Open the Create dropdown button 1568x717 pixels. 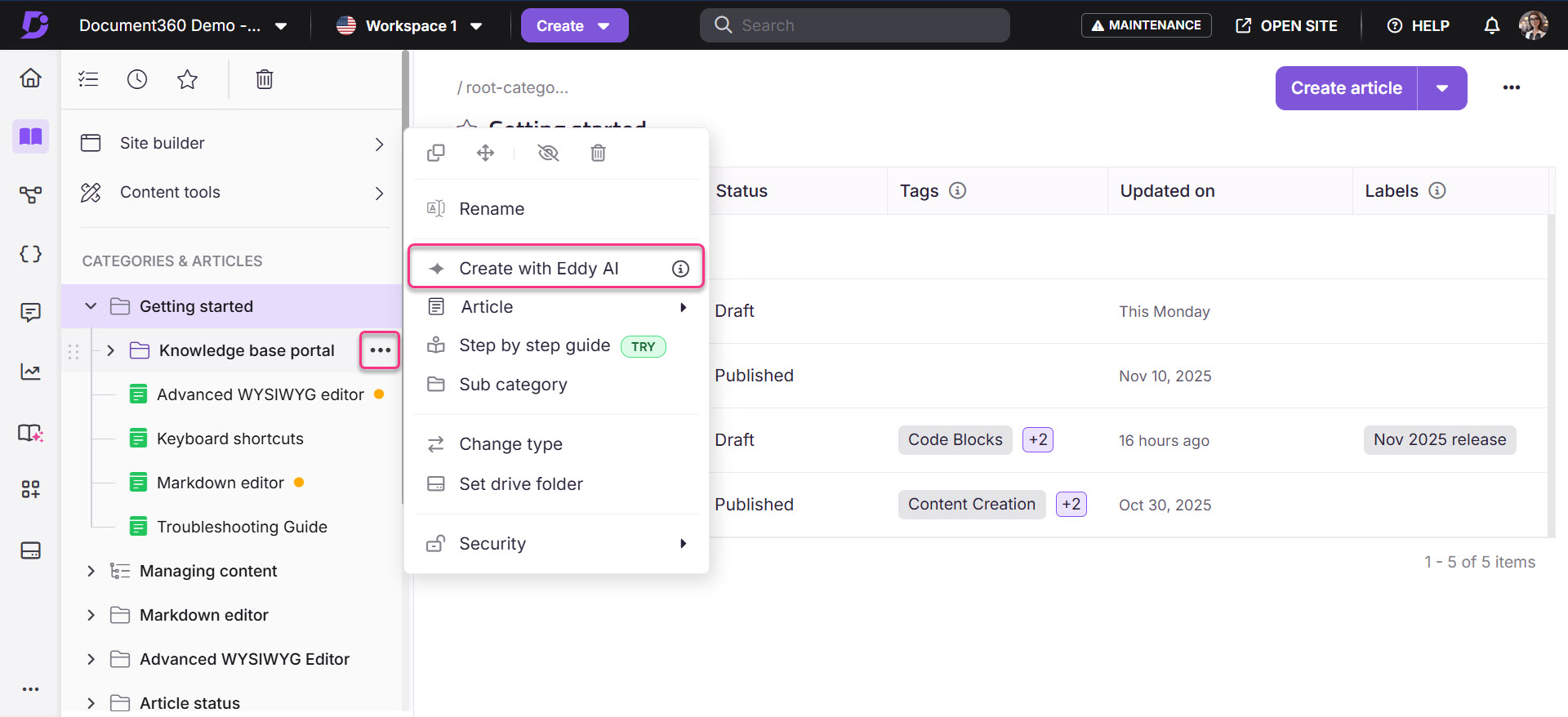574,25
